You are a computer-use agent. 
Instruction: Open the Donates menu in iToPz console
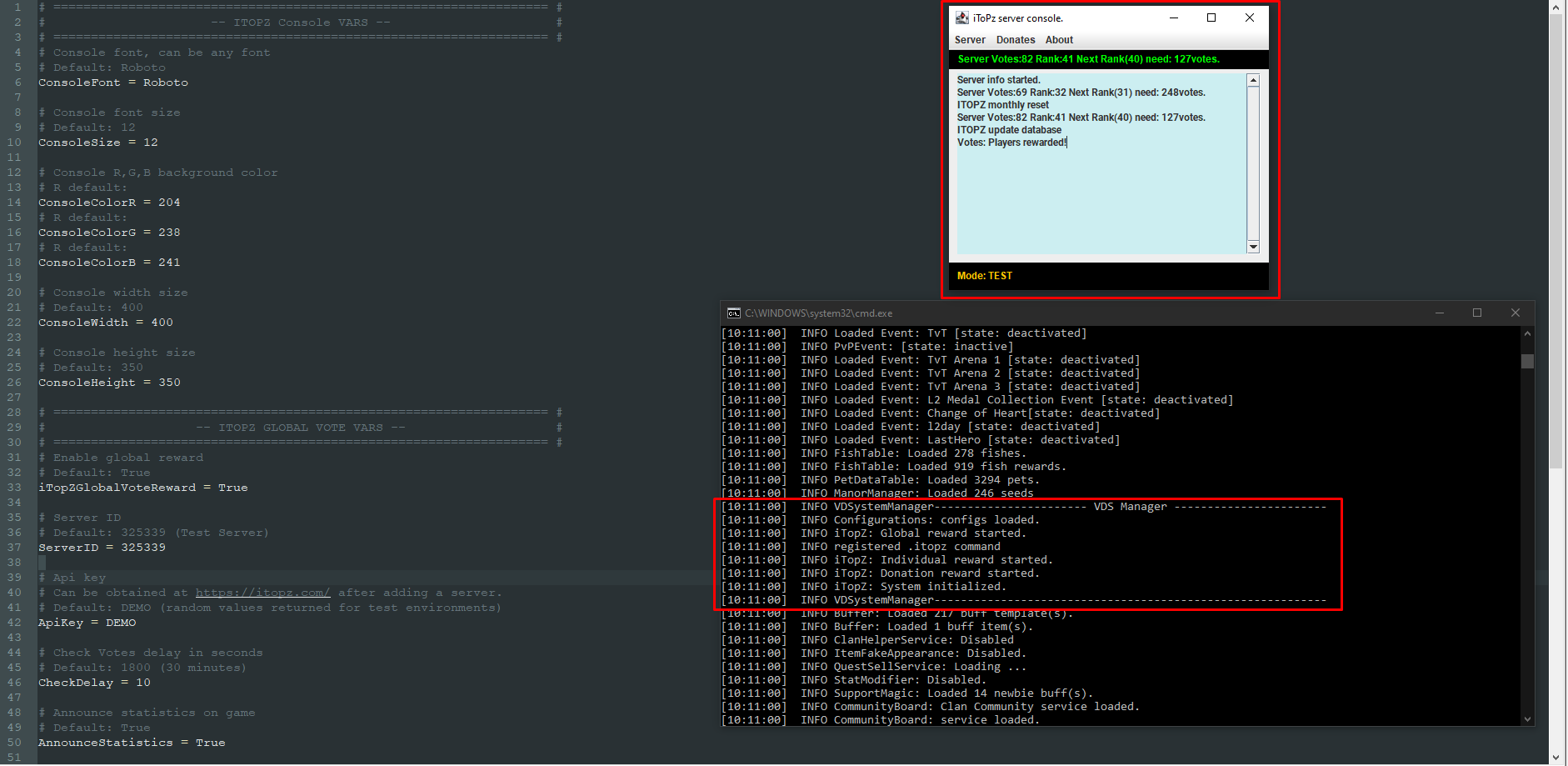1016,40
